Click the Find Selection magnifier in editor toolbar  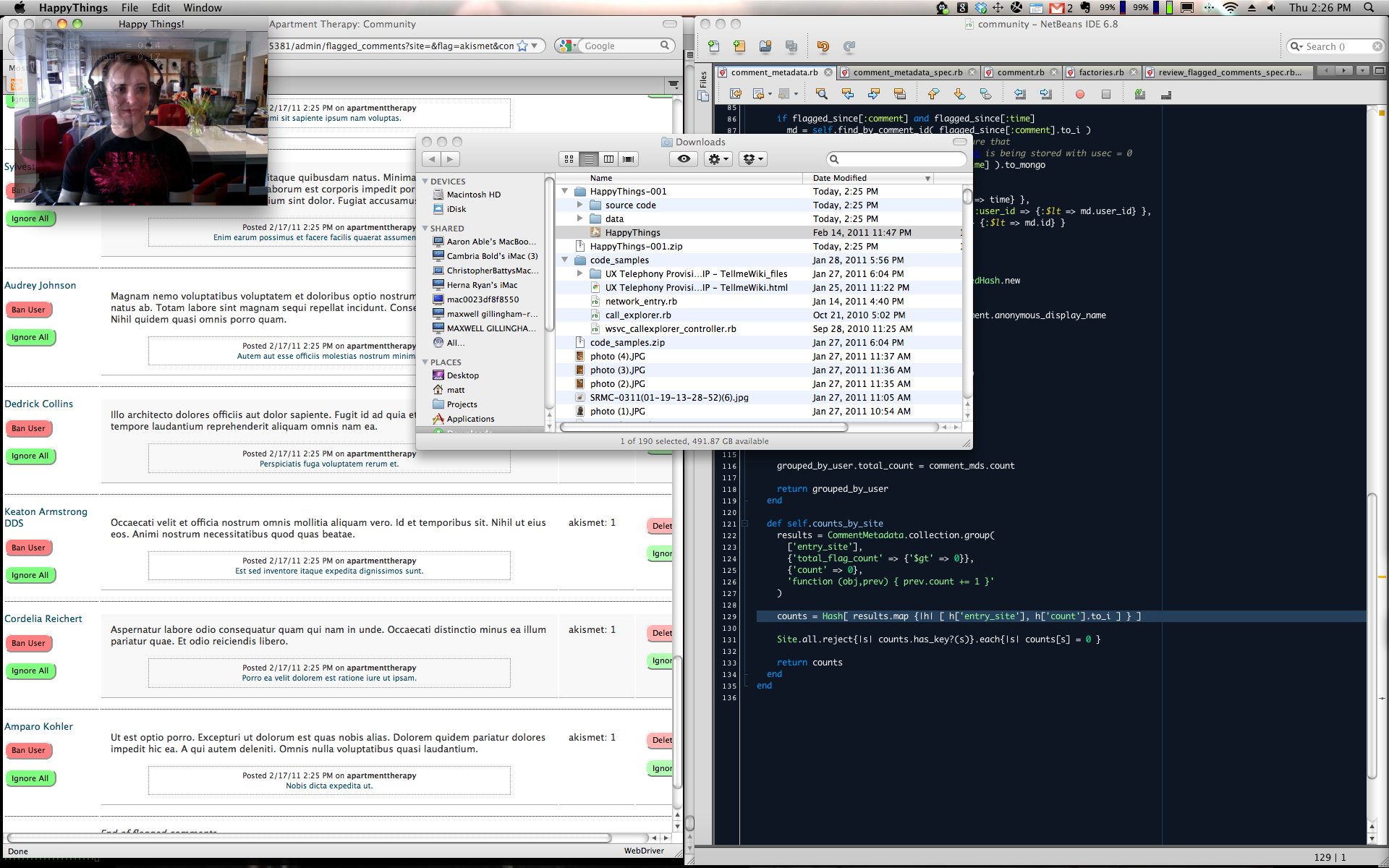pyautogui.click(x=821, y=94)
